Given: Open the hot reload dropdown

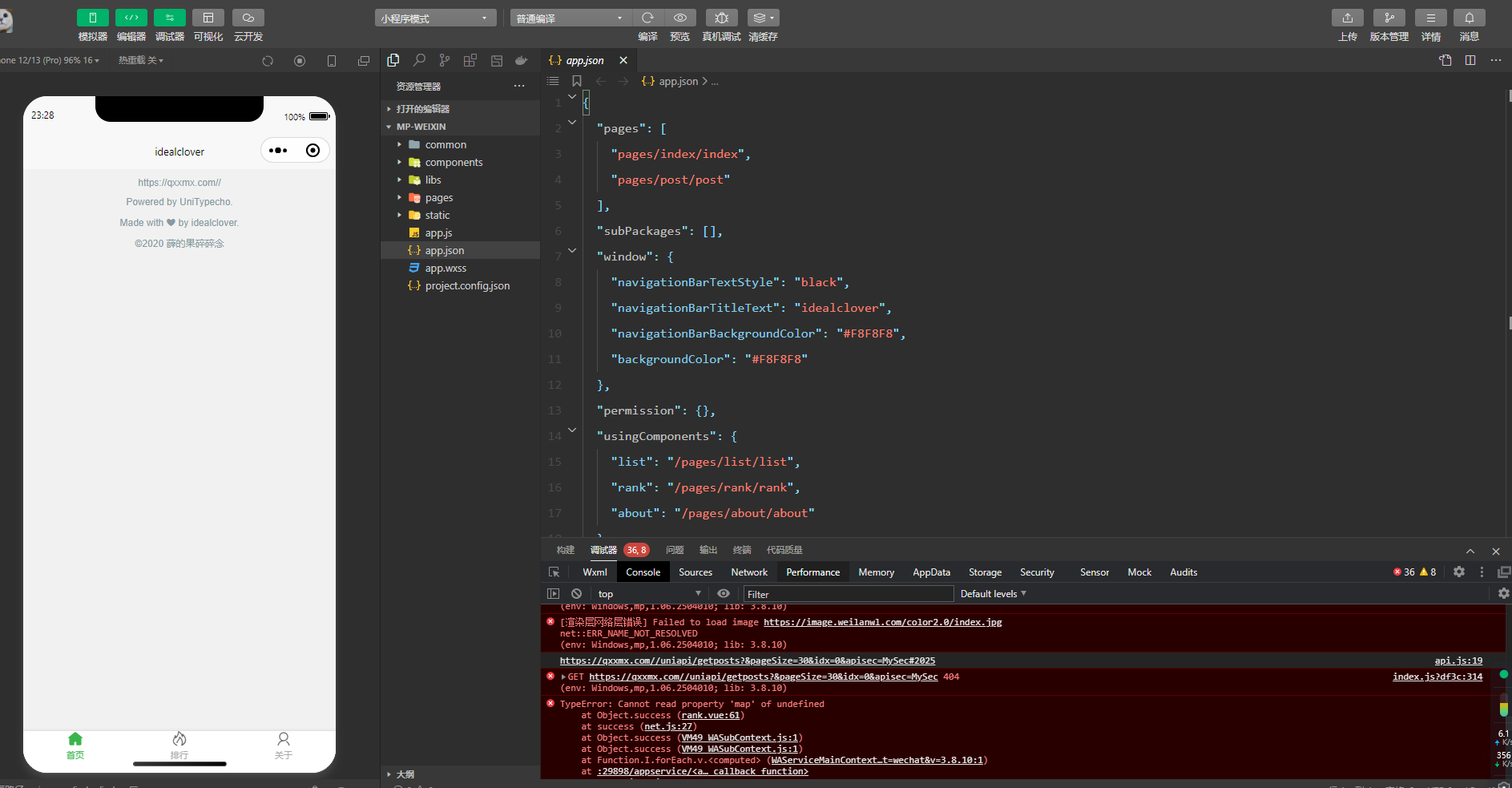Looking at the screenshot, I should click(141, 60).
